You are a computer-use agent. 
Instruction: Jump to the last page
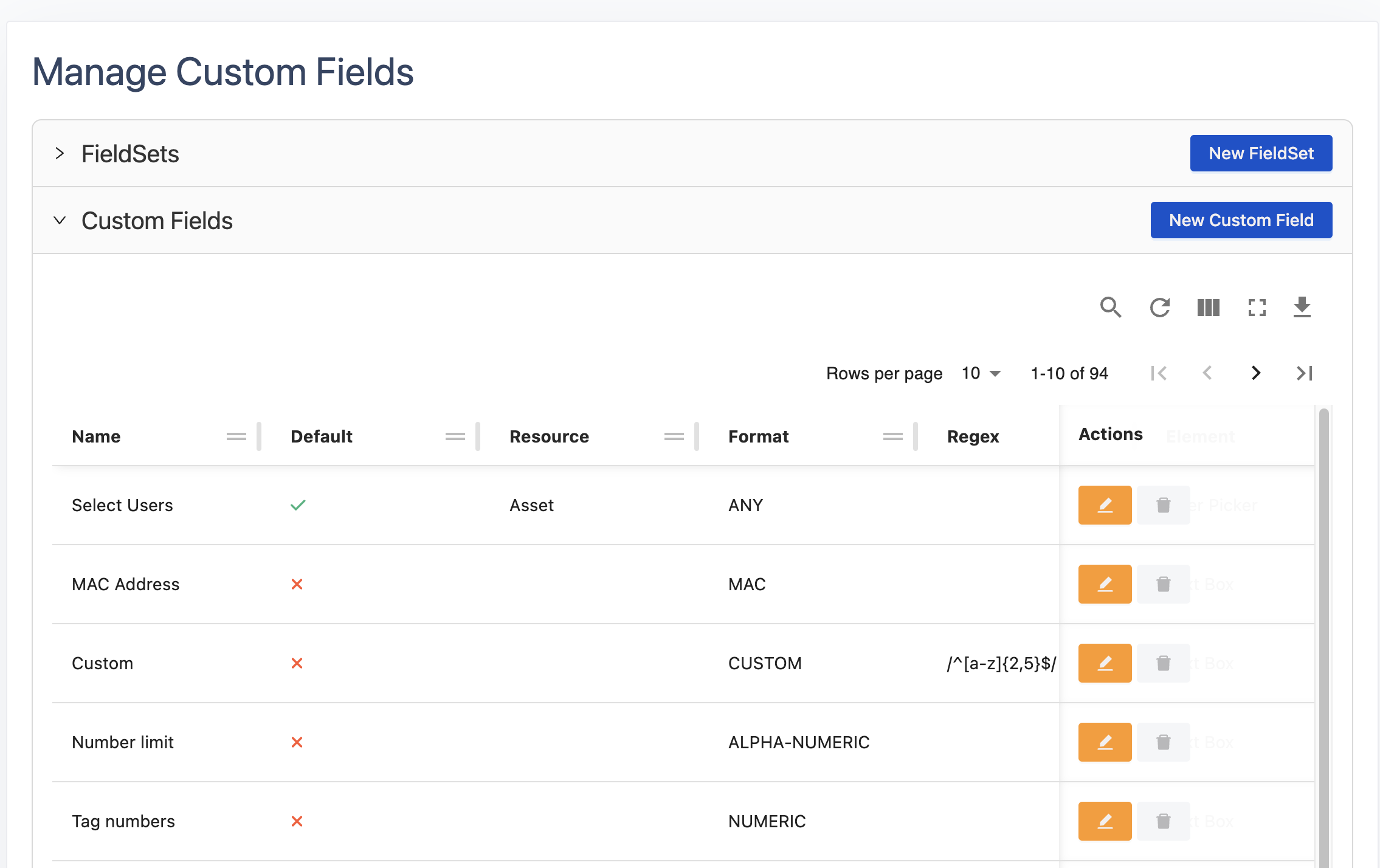[x=1305, y=373]
